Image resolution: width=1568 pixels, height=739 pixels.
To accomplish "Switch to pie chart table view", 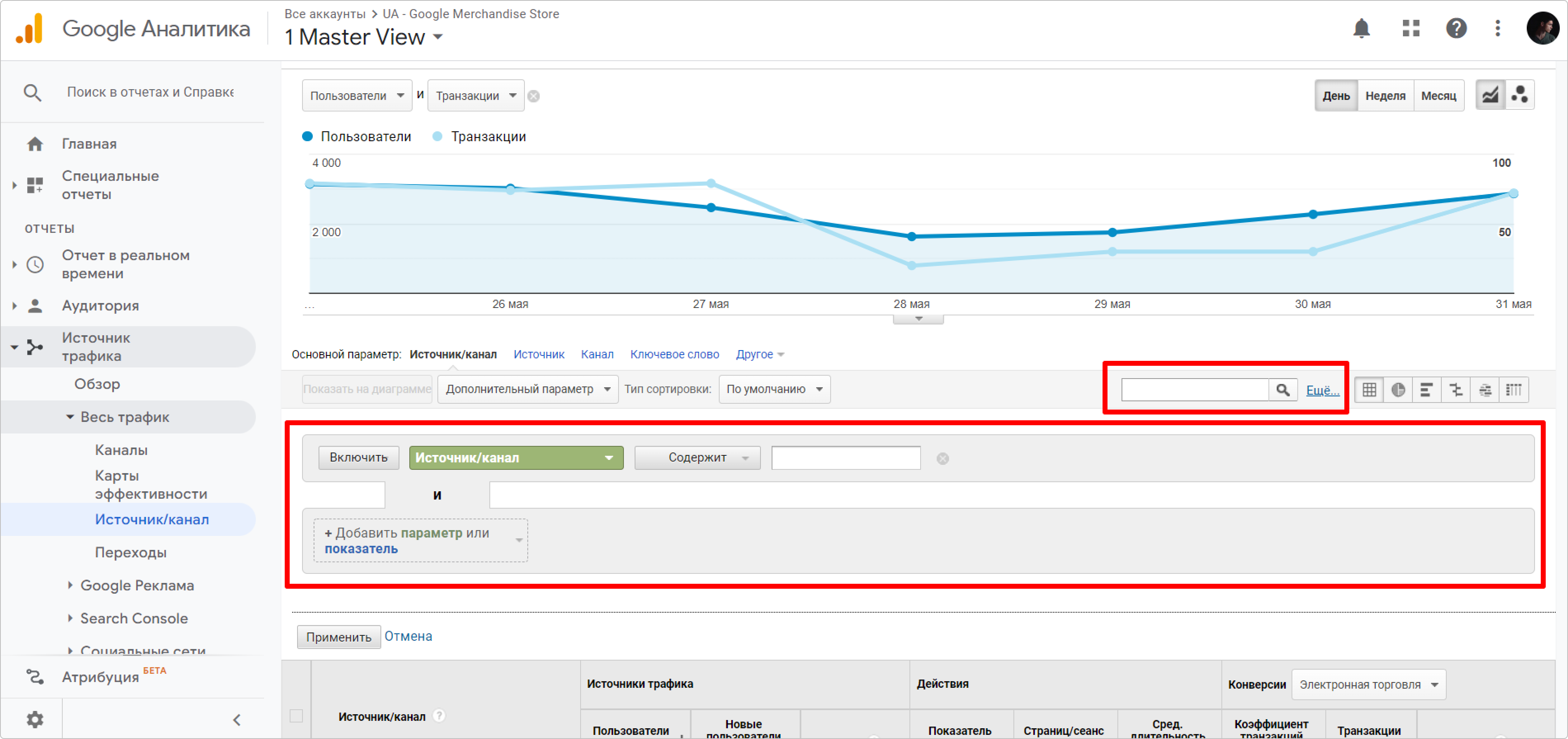I will coord(1398,390).
